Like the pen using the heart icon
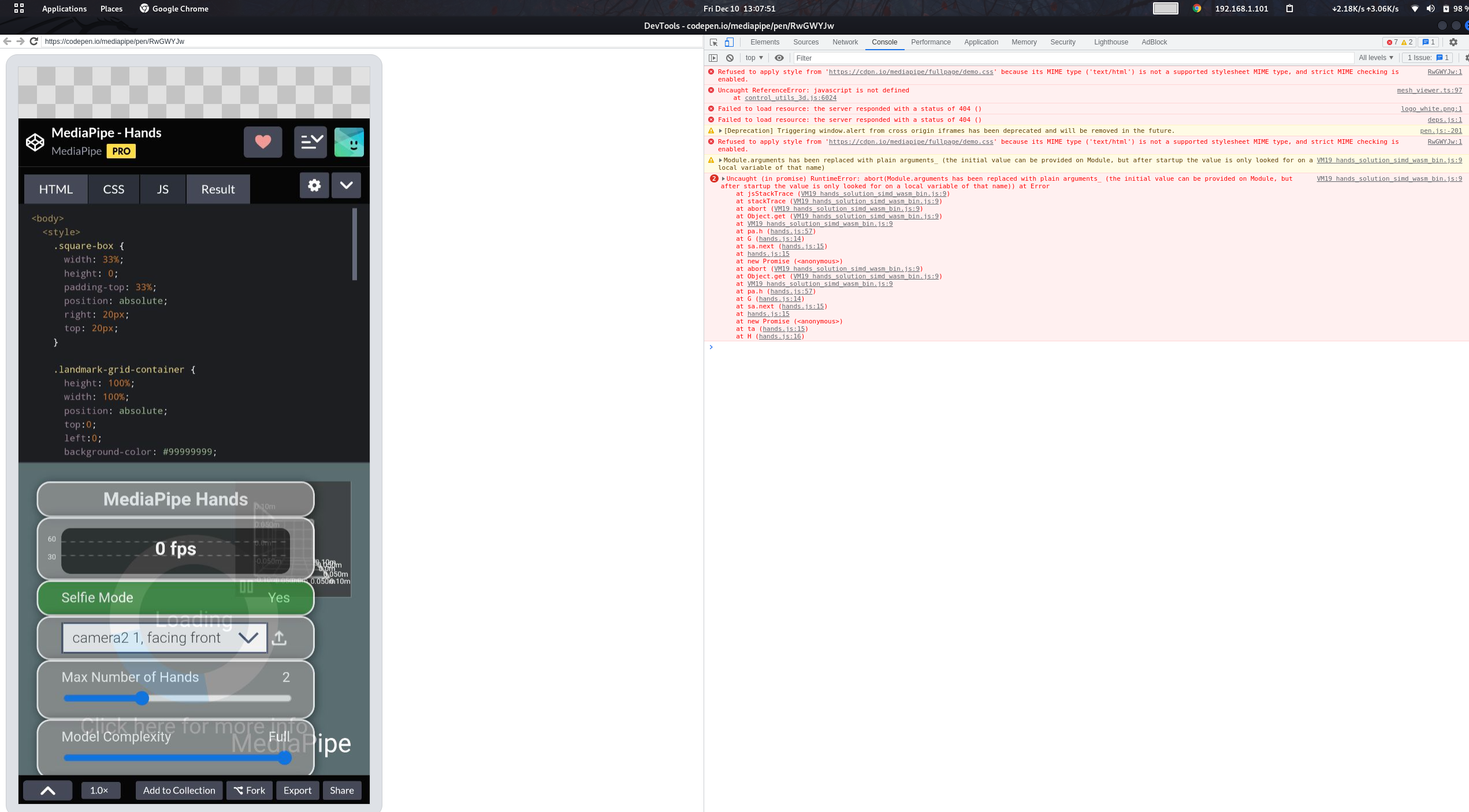This screenshot has width=1469, height=812. pyautogui.click(x=263, y=141)
